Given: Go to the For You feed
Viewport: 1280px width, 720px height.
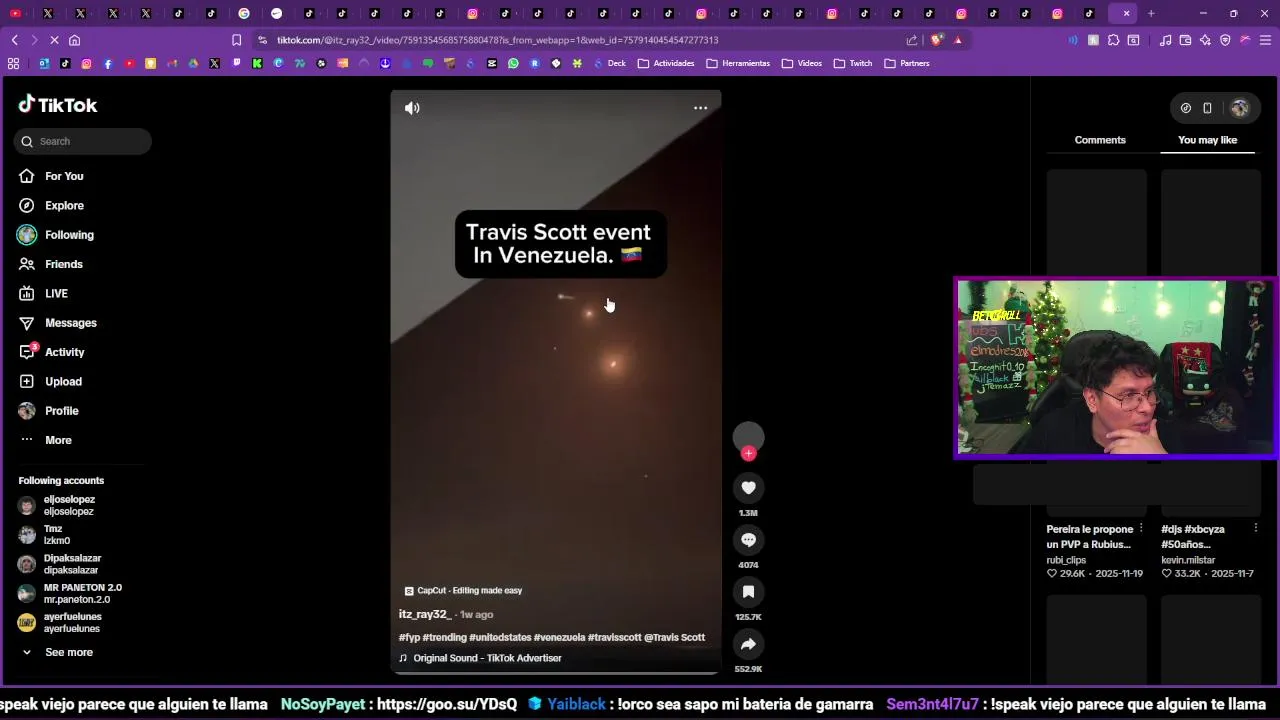Looking at the screenshot, I should pyautogui.click(x=64, y=176).
